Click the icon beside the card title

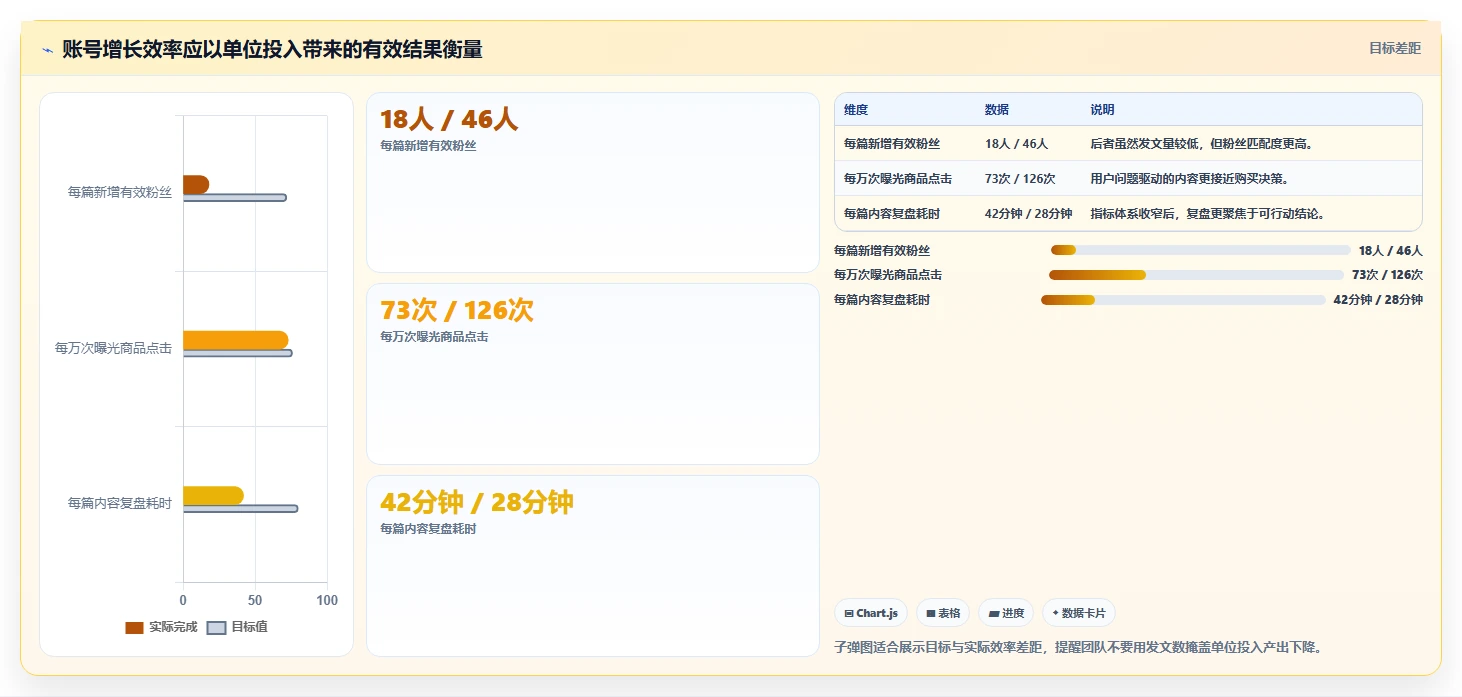47,49
